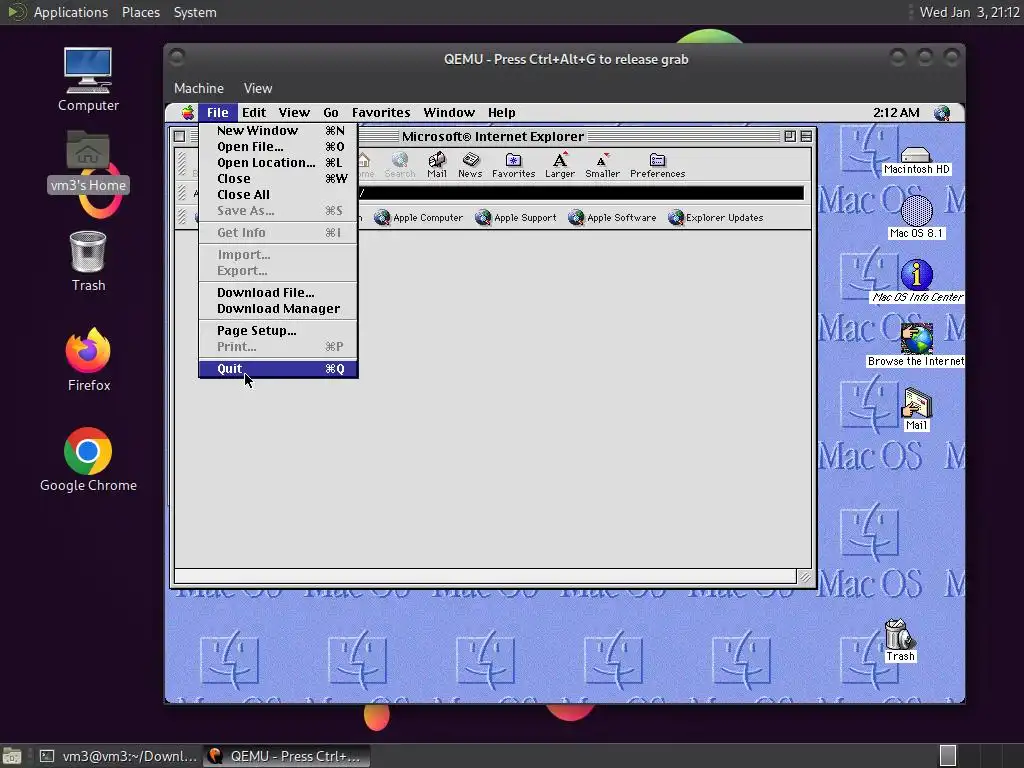This screenshot has width=1024, height=768.
Task: Open the Preferences toolbar icon
Action: coord(657,165)
